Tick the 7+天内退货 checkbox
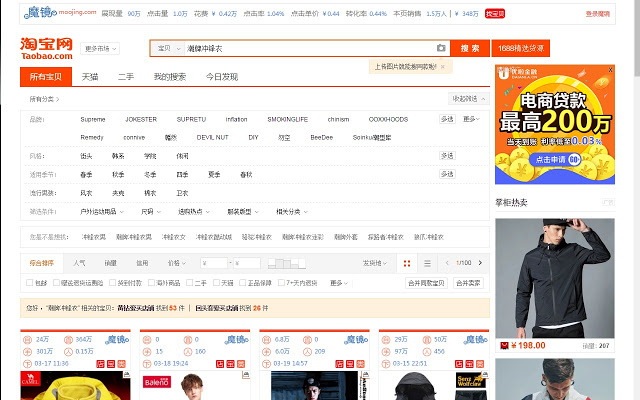Image resolution: width=640 pixels, height=400 pixels. click(281, 282)
